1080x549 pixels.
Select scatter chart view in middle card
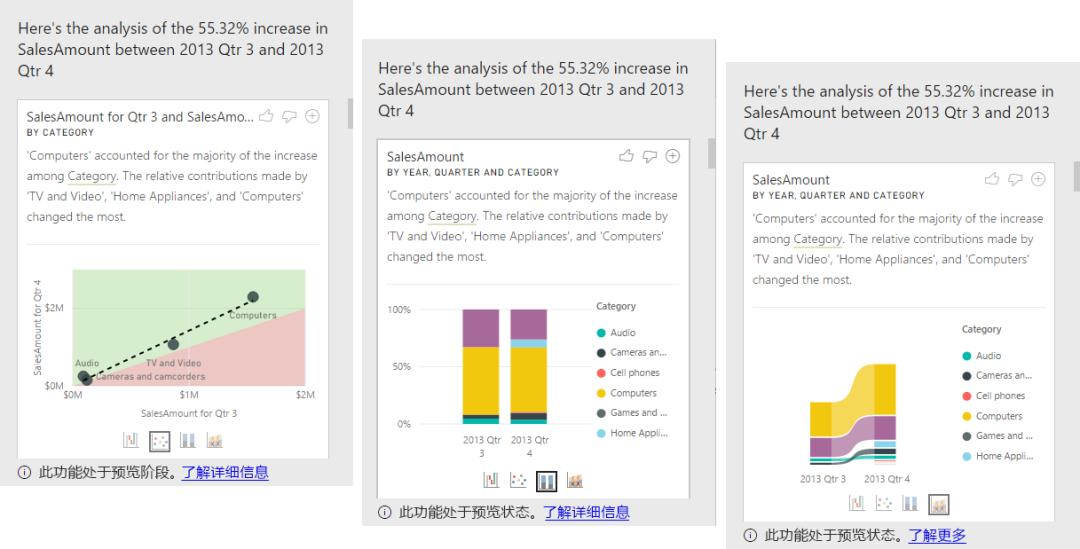518,481
